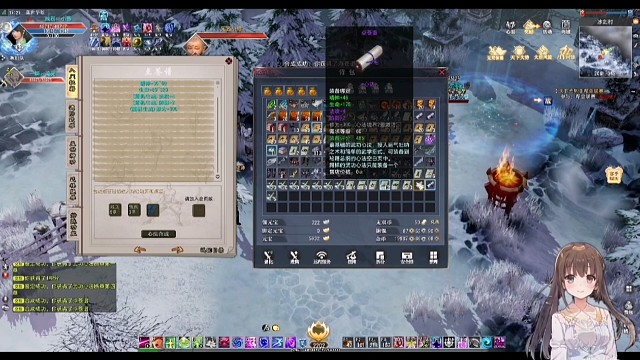640x360 pixels.
Task: Click the golden arrow icon beside 心法
Action: coord(529,27)
